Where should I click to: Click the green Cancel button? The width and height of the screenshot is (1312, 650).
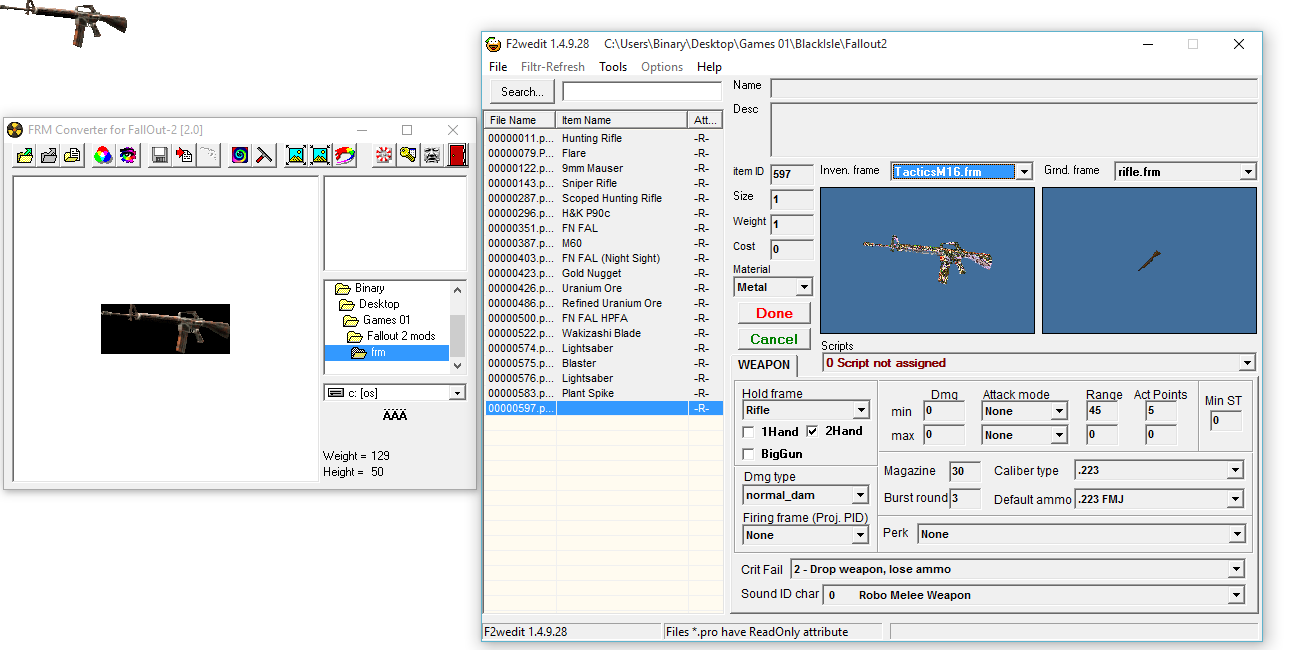pyautogui.click(x=774, y=339)
